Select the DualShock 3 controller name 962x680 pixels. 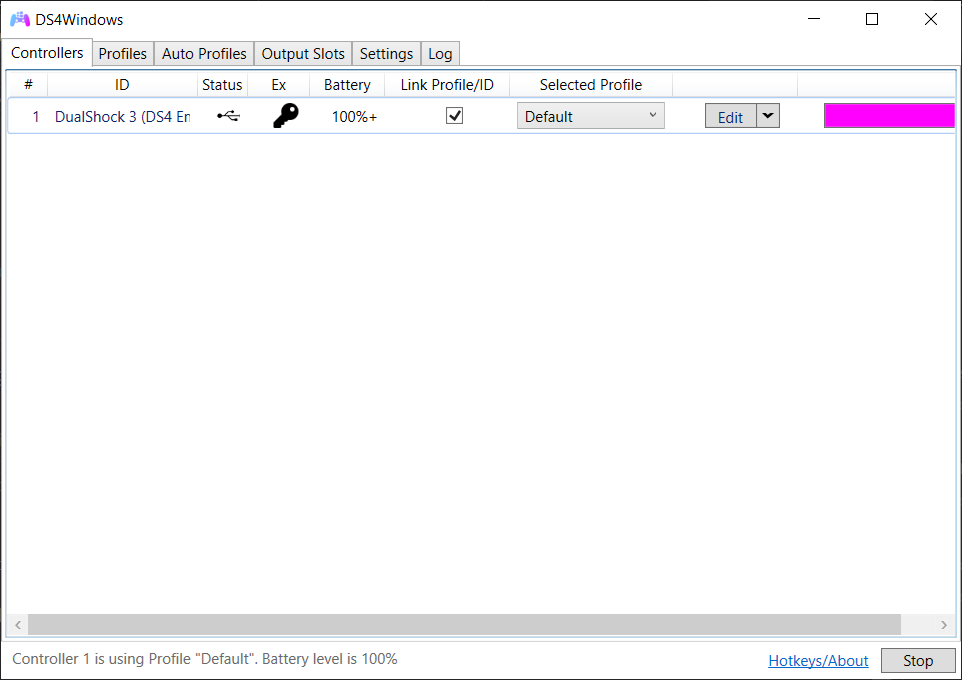(120, 116)
